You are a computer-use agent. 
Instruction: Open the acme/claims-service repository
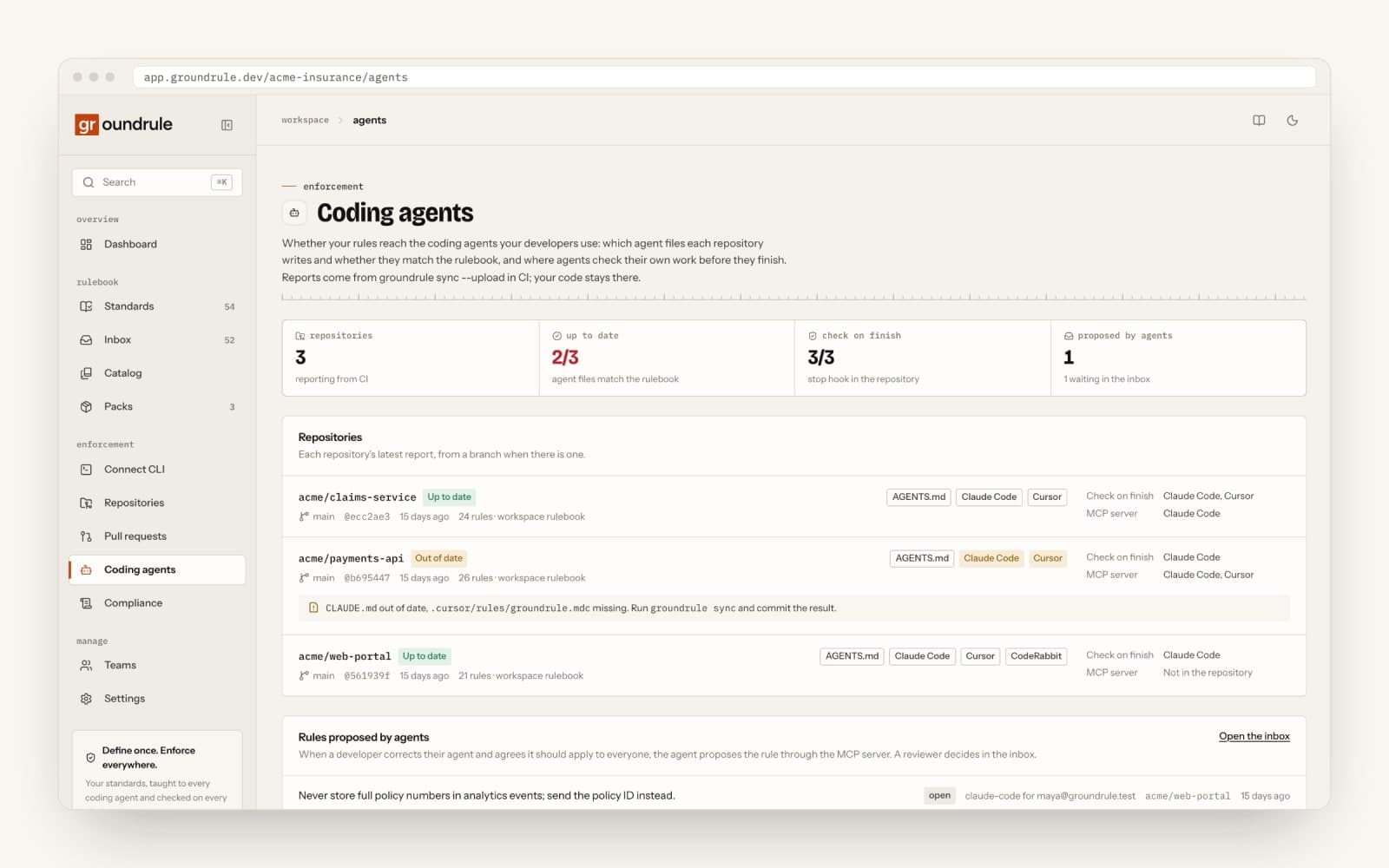coord(357,497)
